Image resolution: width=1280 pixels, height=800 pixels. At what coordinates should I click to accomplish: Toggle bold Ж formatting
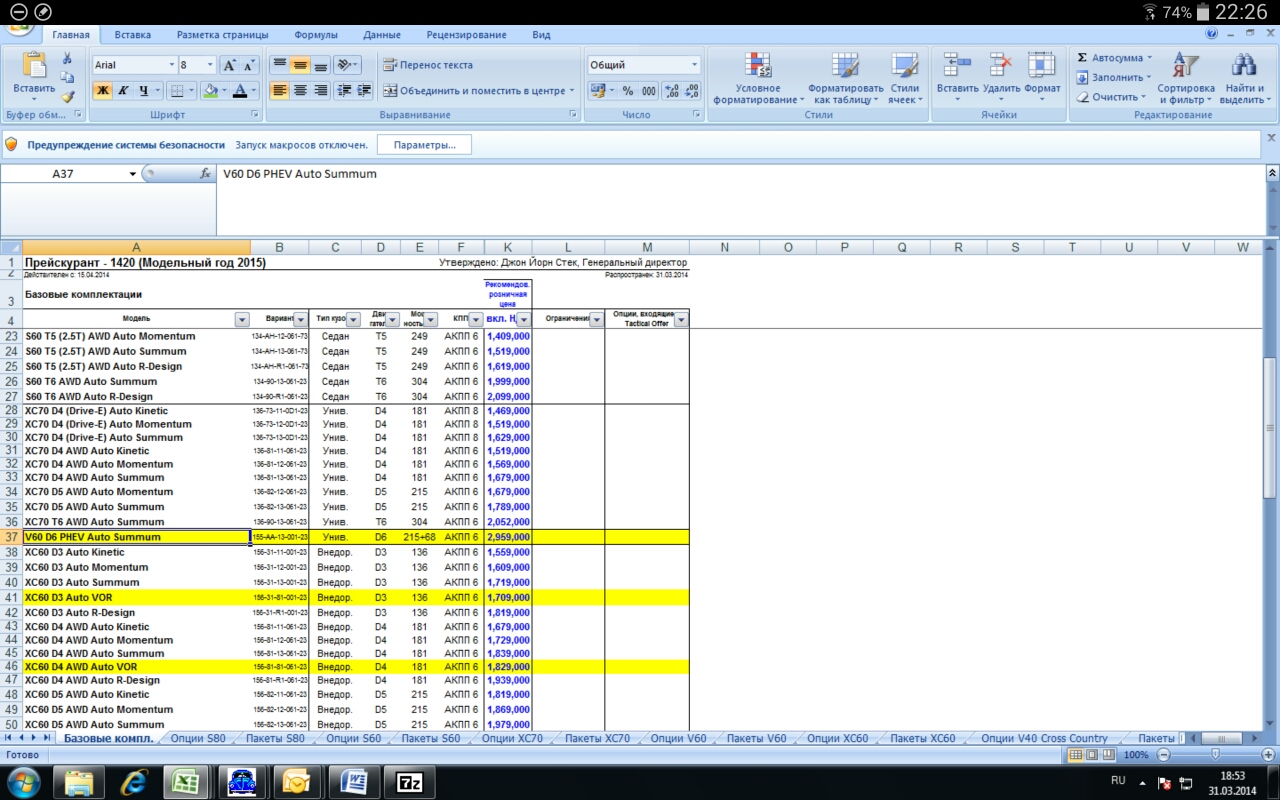tap(103, 90)
